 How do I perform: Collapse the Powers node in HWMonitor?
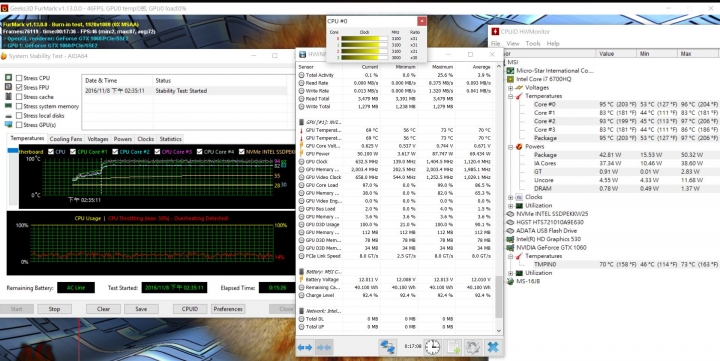(x=511, y=147)
